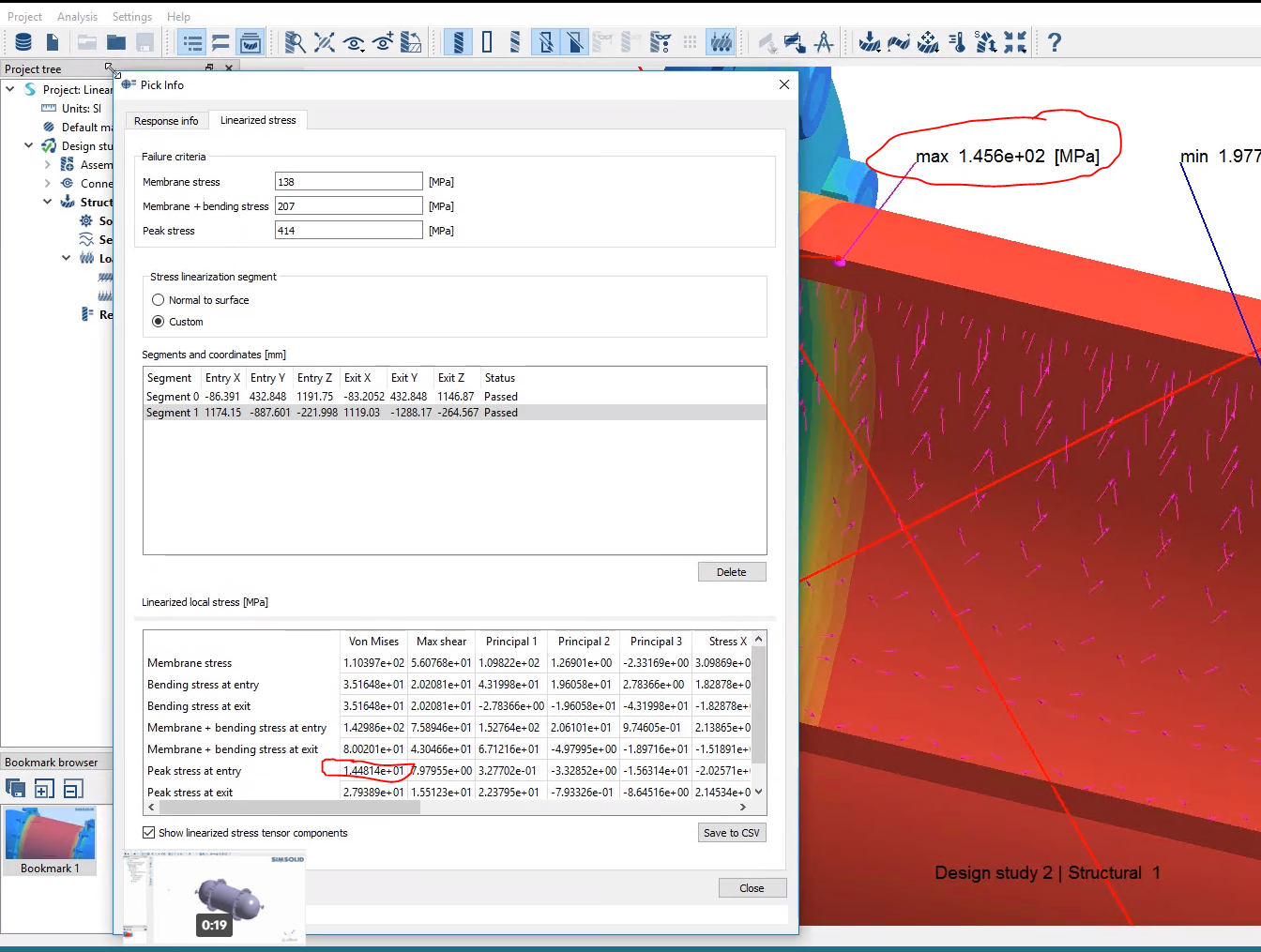This screenshot has width=1261, height=952.
Task: Click the database icon in the toolbar
Action: (23, 42)
